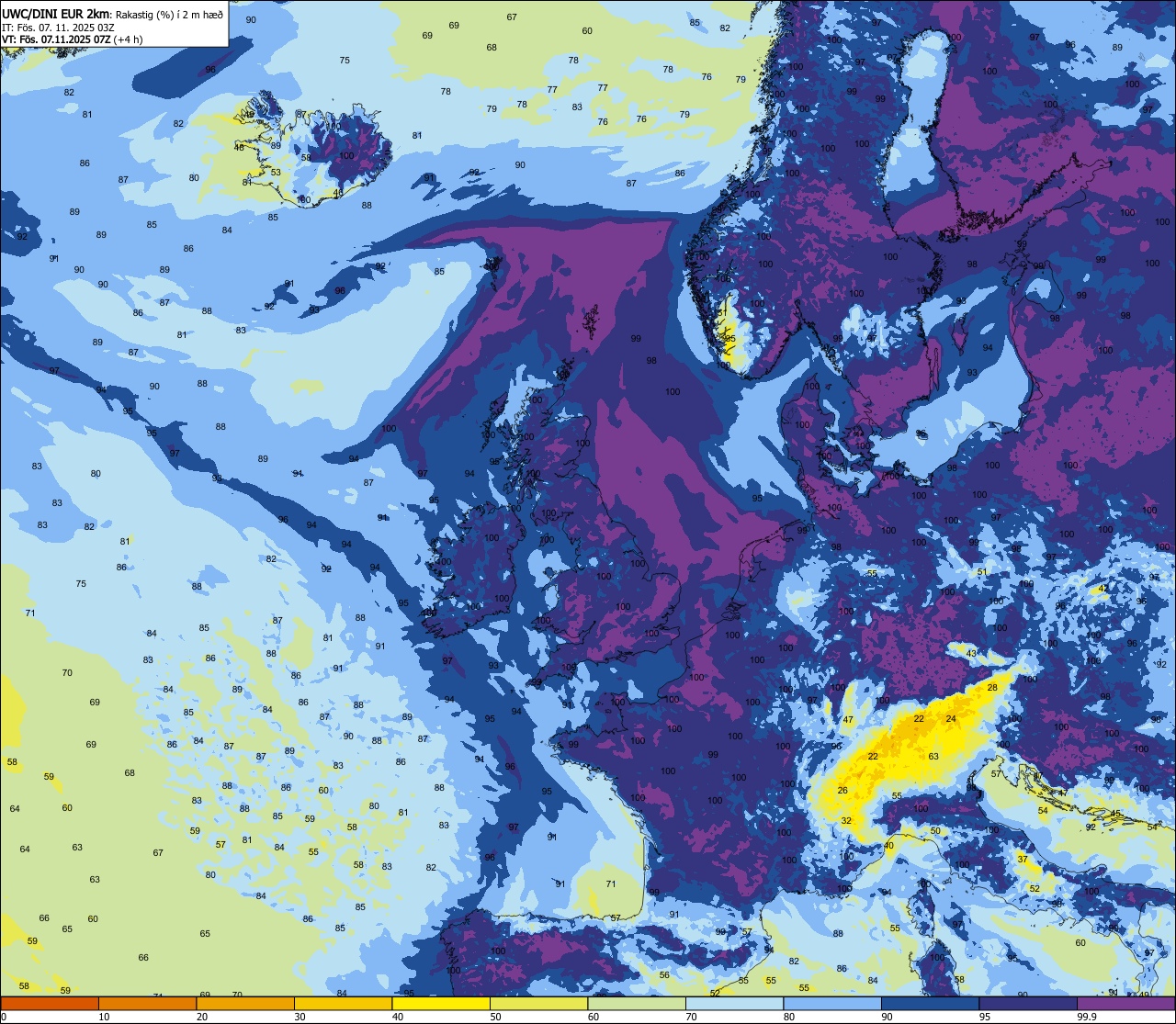The image size is (1176, 1024).
Task: Click the 95–99.9 % navy legend swatch
Action: [x=1028, y=1004]
